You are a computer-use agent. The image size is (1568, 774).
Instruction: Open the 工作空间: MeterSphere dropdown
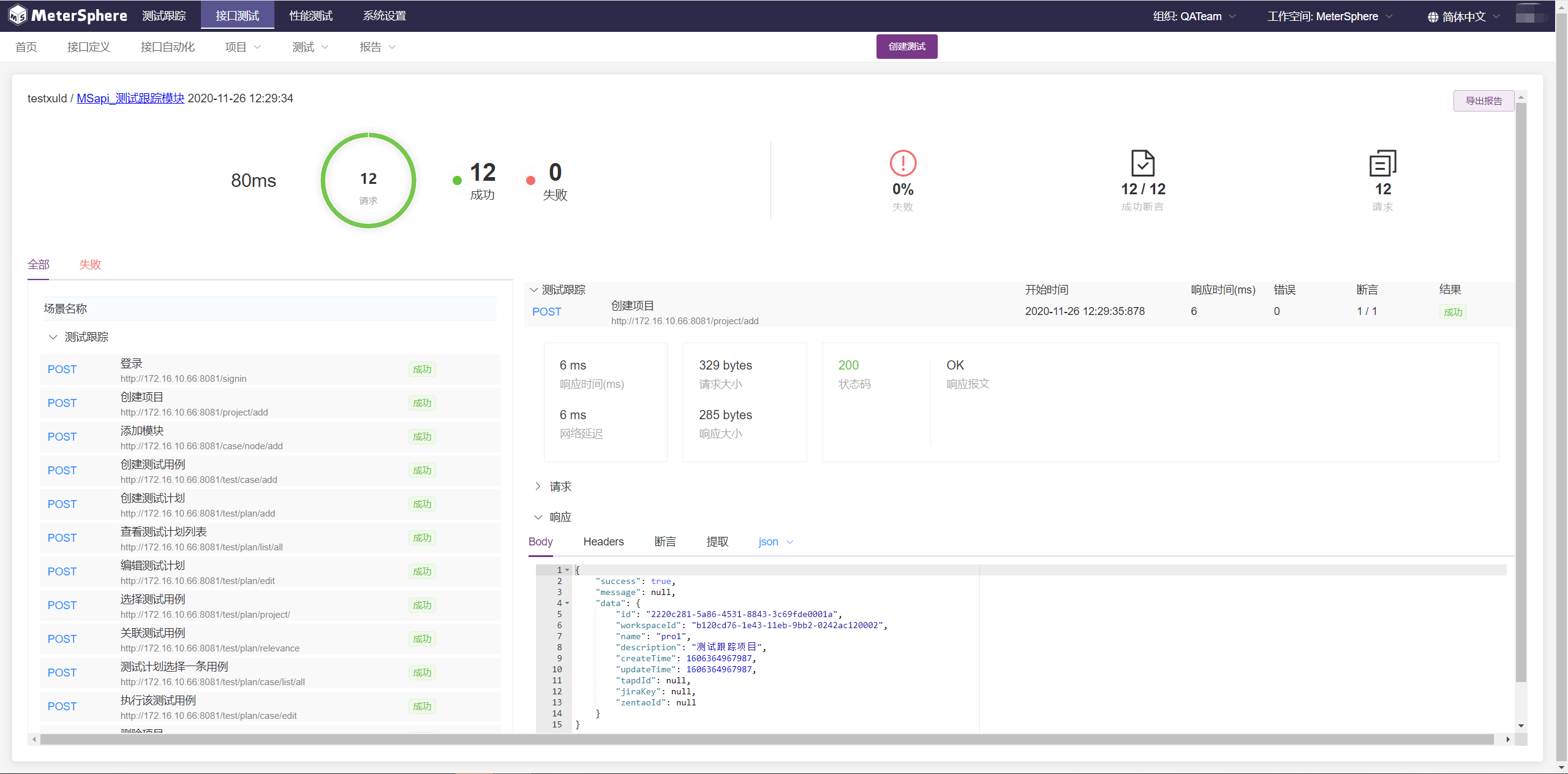(1330, 17)
